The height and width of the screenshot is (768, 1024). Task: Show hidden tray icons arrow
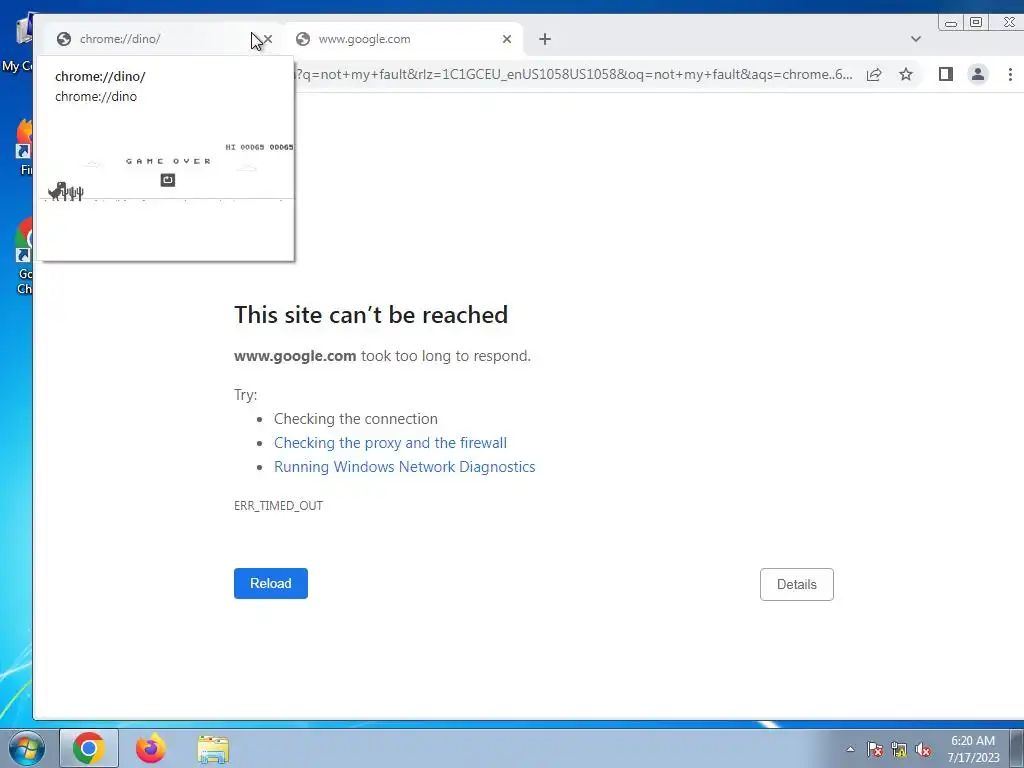[850, 749]
